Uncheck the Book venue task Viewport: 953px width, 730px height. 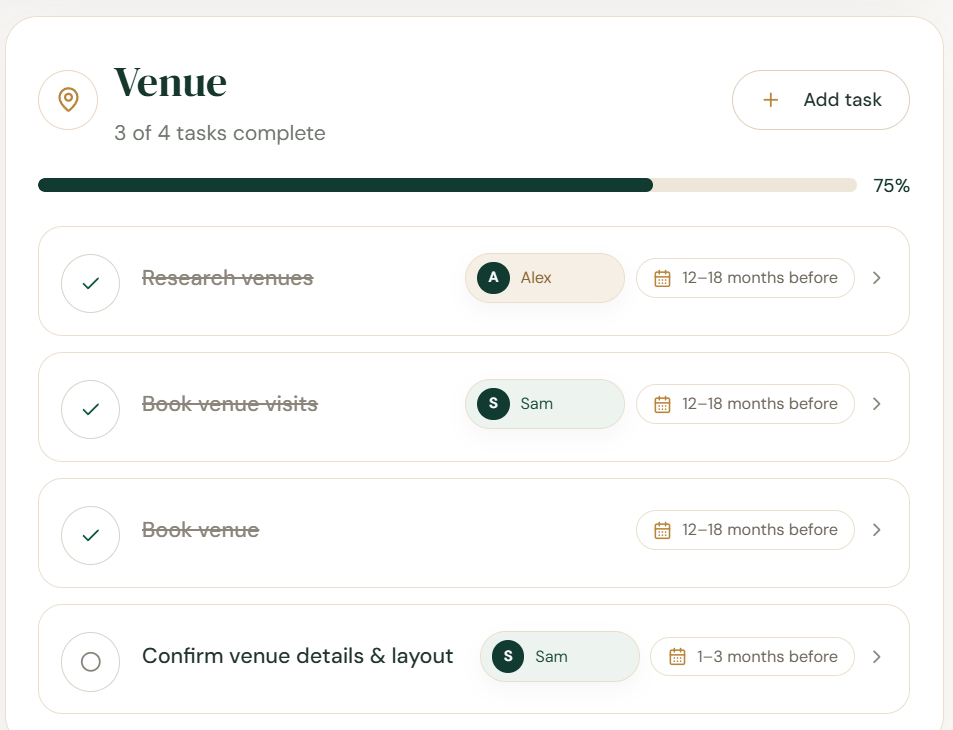click(x=91, y=535)
